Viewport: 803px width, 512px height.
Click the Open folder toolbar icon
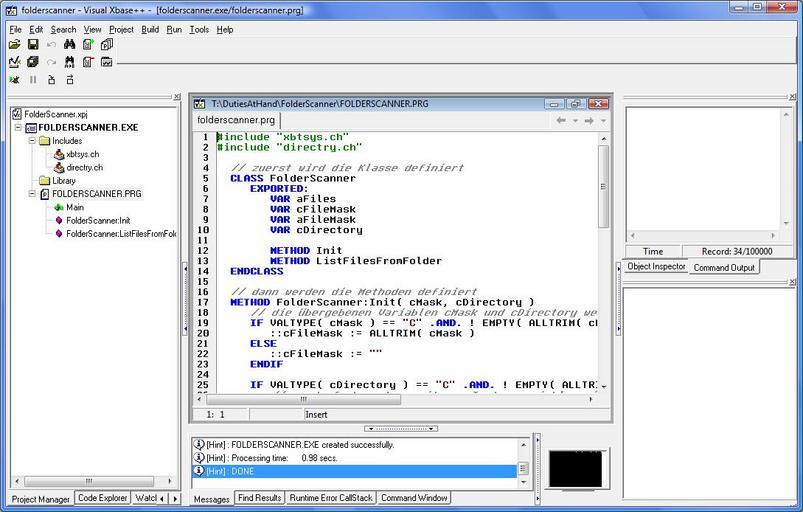[x=15, y=45]
